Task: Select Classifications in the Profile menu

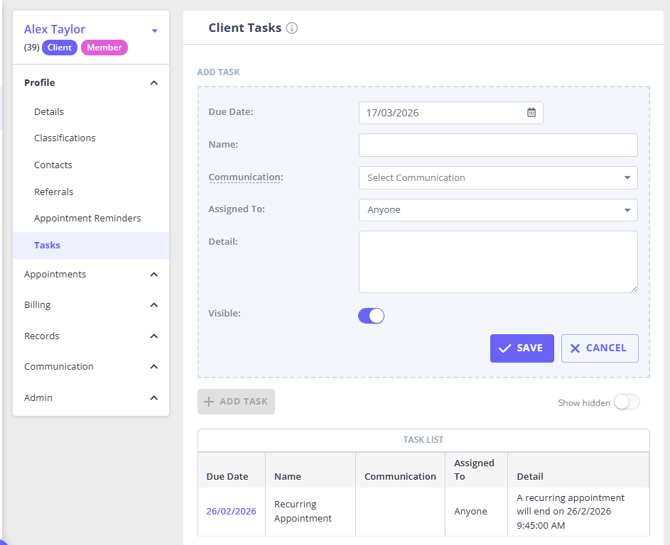Action: (x=65, y=138)
